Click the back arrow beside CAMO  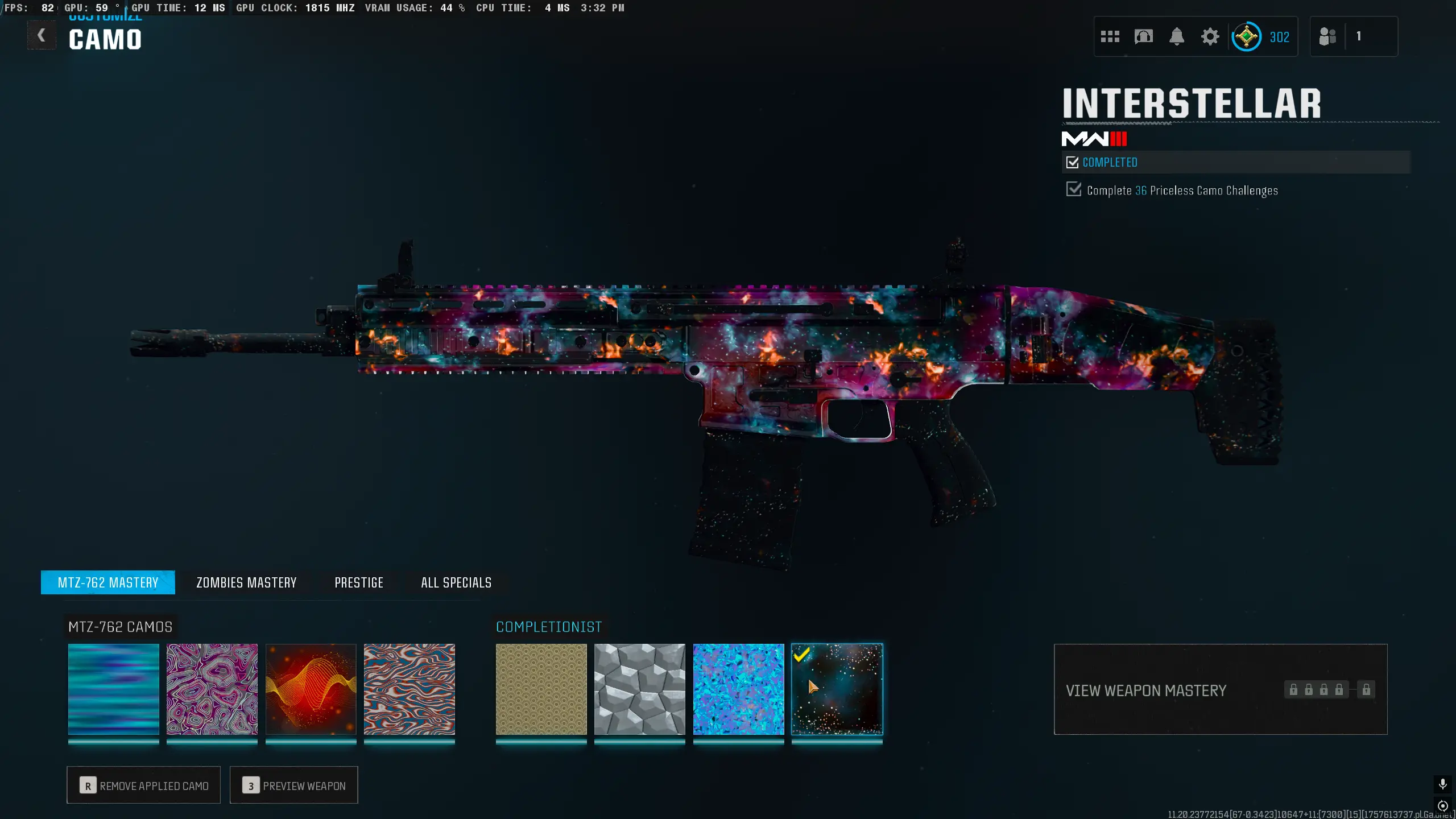coord(42,36)
